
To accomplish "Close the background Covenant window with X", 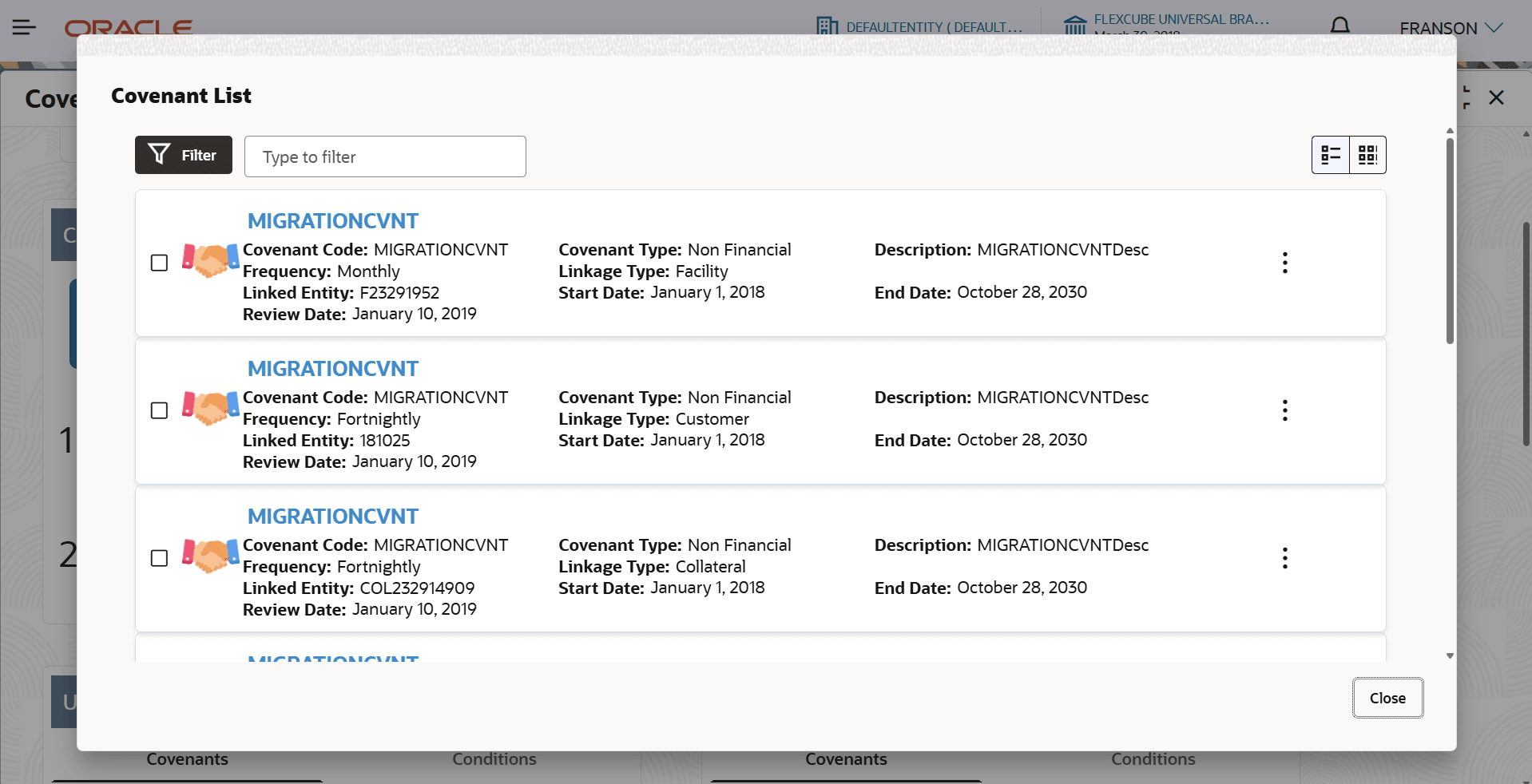I will click(1496, 97).
